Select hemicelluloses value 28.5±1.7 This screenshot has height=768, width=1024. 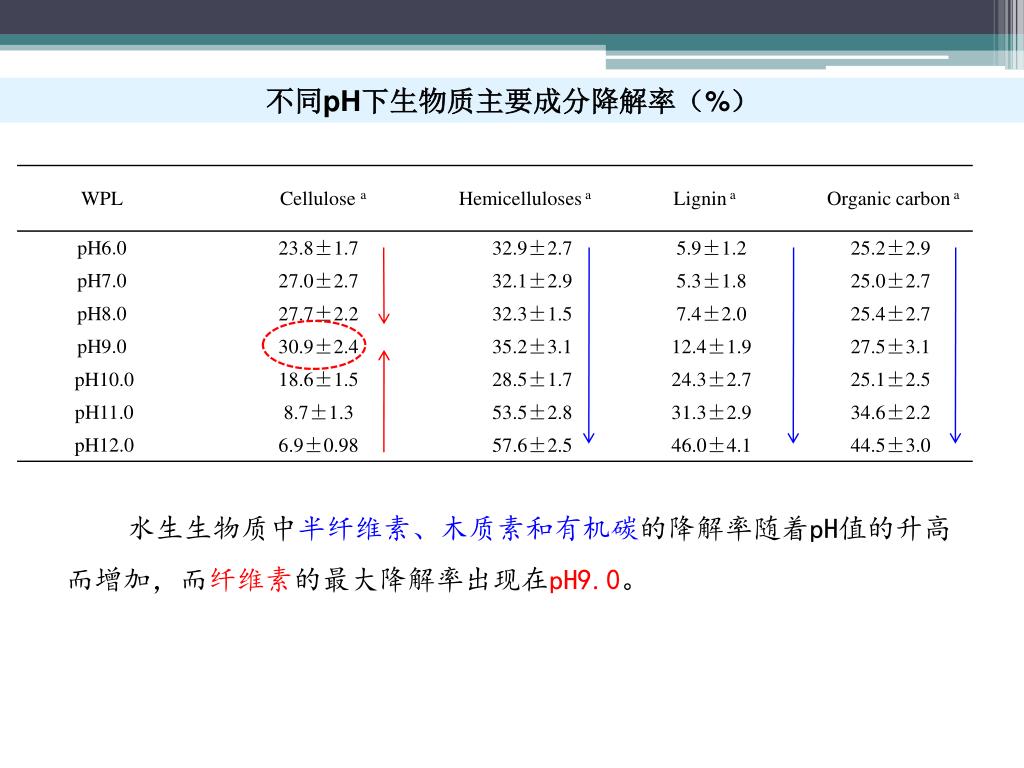coord(532,379)
